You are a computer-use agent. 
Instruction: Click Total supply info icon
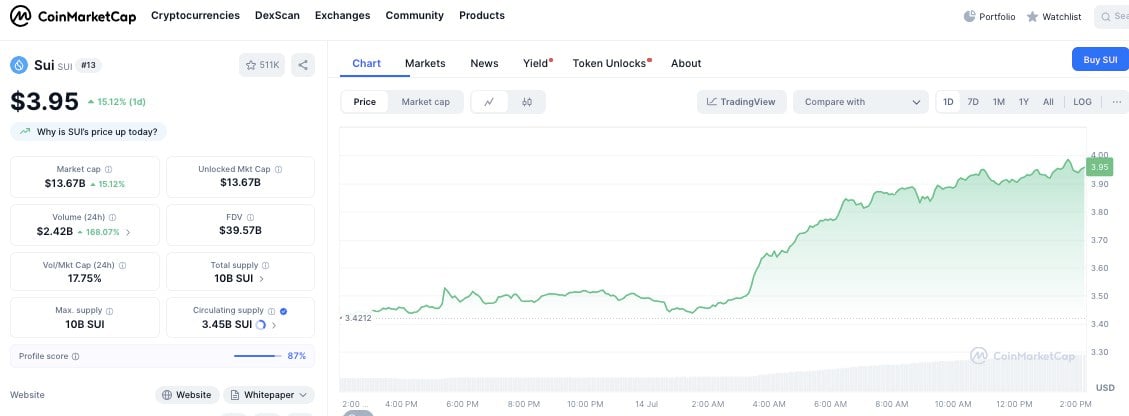[x=266, y=265]
